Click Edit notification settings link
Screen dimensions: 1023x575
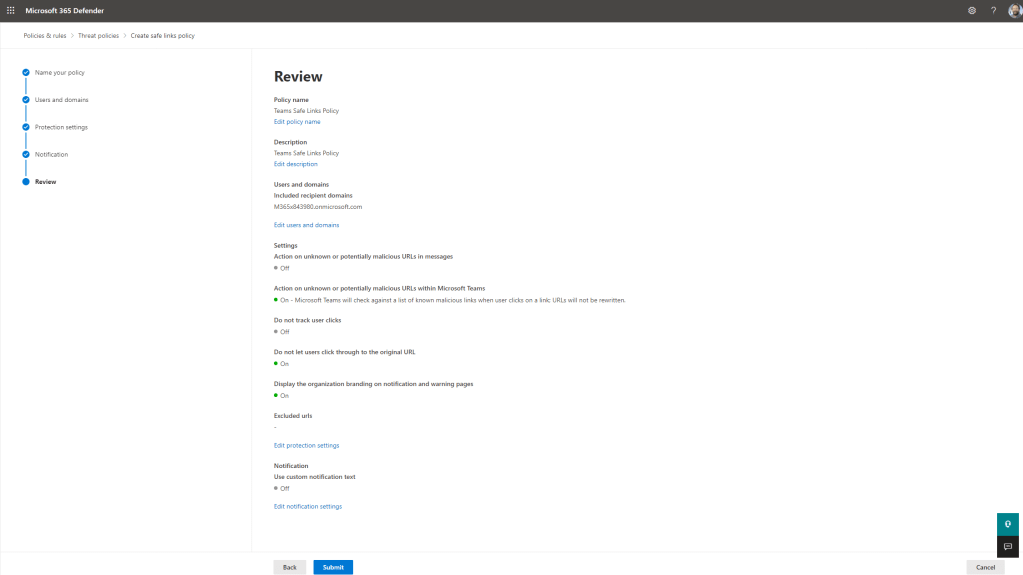coord(307,507)
